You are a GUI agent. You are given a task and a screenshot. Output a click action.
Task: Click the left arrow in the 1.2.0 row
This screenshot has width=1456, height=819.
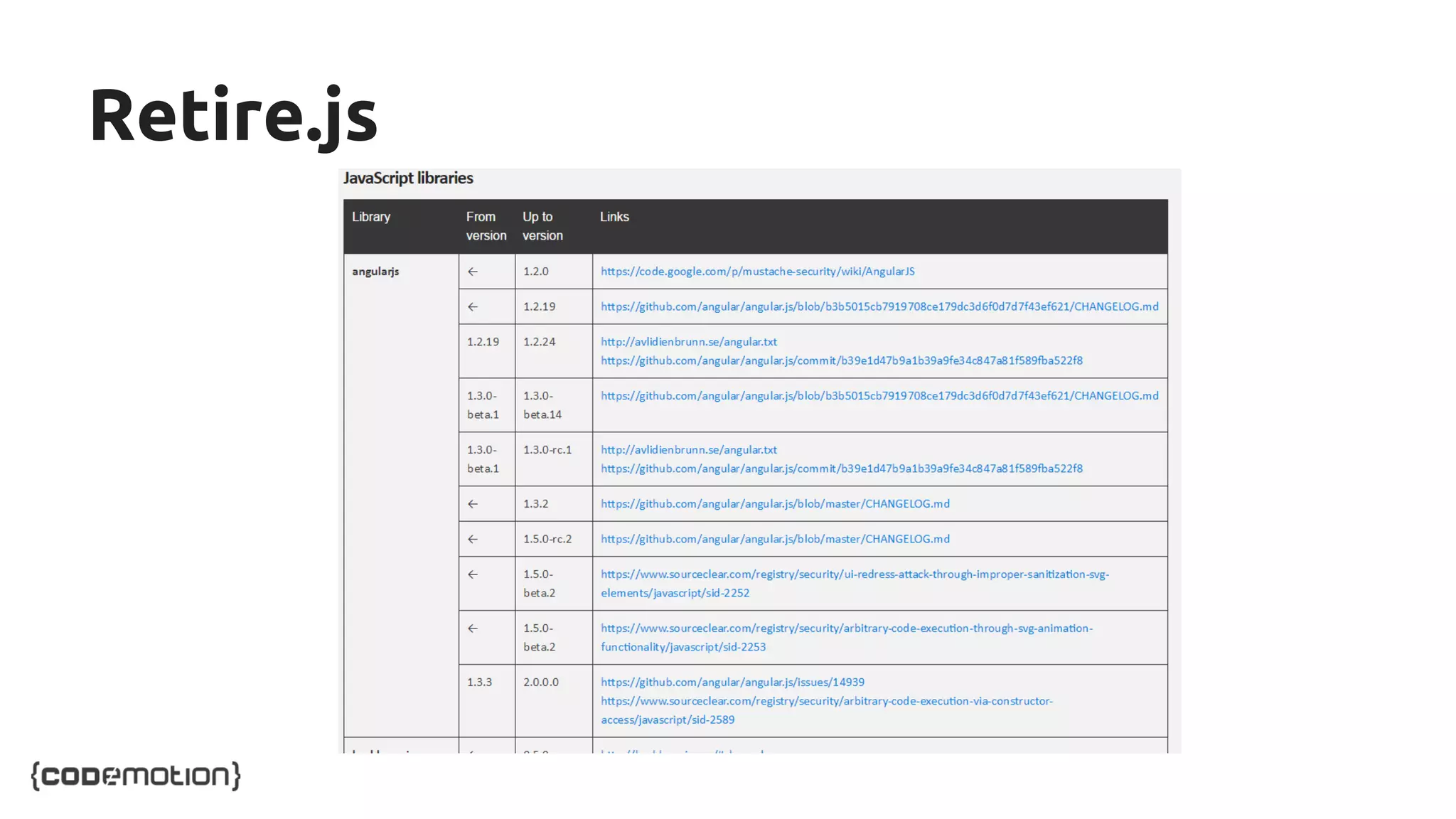coord(473,272)
